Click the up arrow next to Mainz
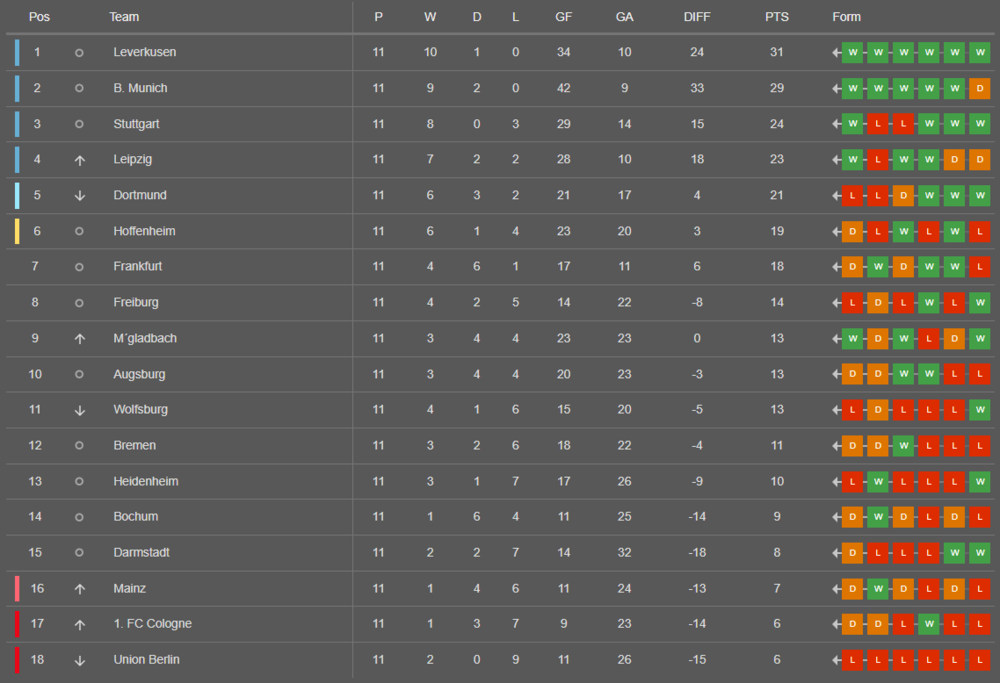Screen dimensions: 1000x683 79,589
